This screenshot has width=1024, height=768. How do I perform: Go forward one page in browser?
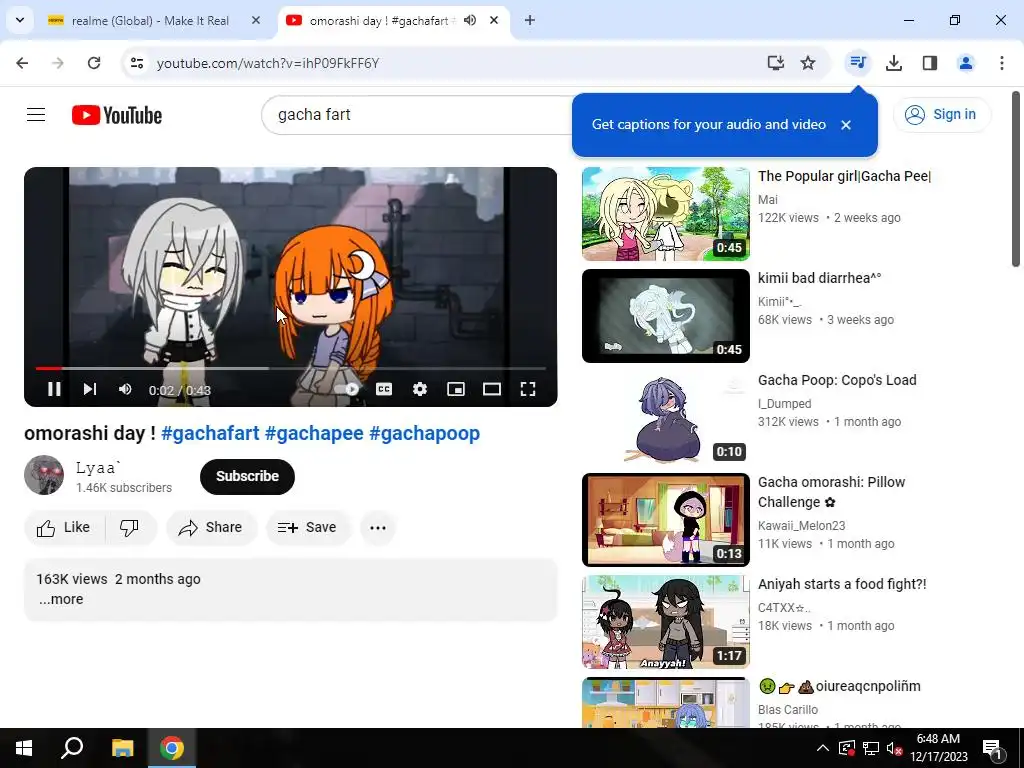(58, 63)
